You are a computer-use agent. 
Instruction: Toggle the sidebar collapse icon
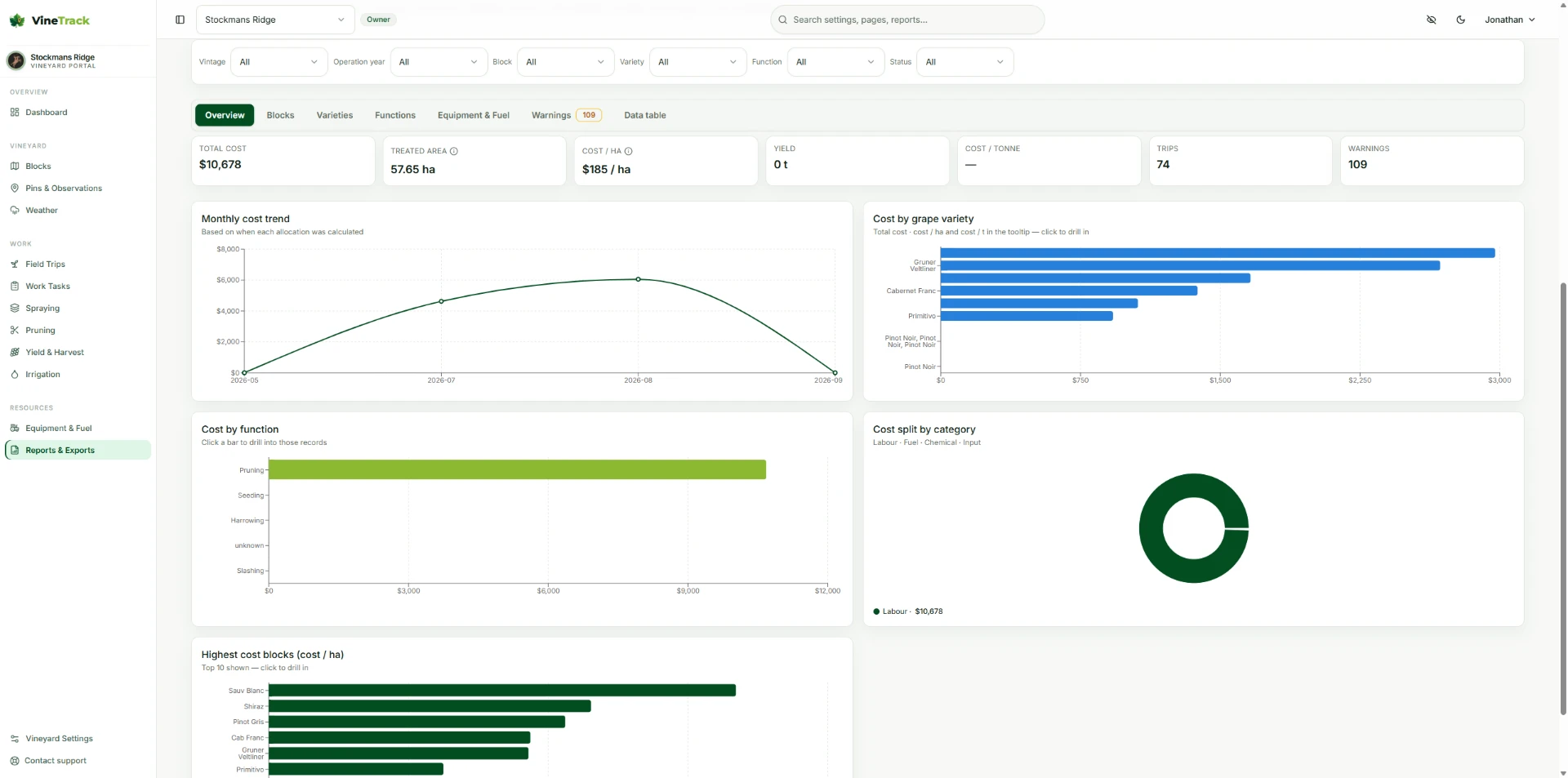(x=180, y=20)
